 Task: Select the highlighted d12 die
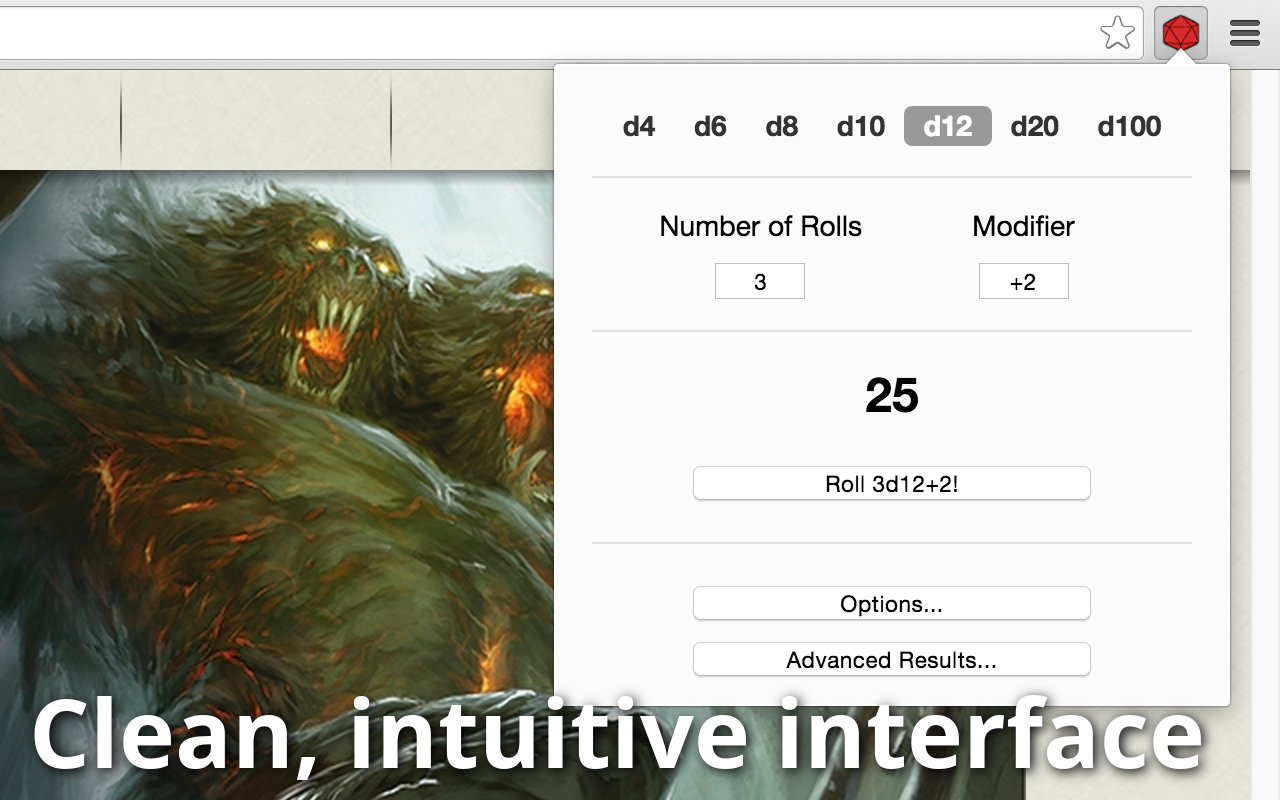[948, 126]
